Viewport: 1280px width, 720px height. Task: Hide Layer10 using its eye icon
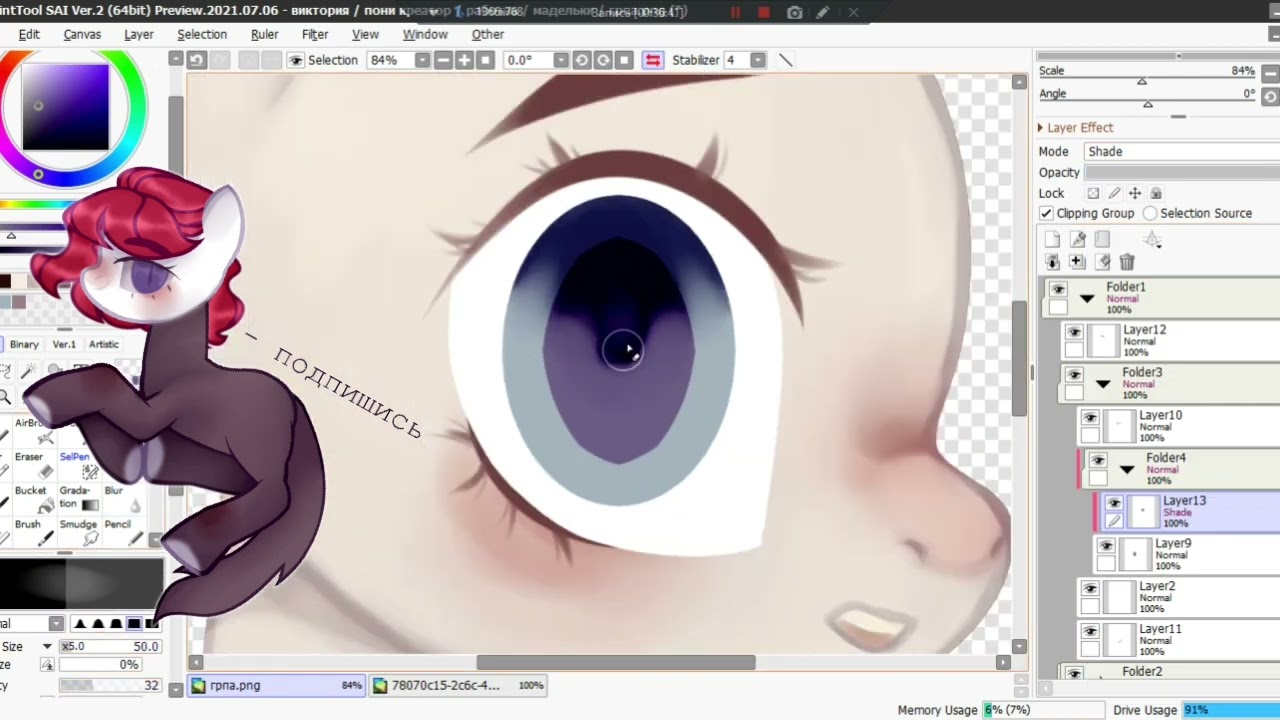click(1090, 419)
